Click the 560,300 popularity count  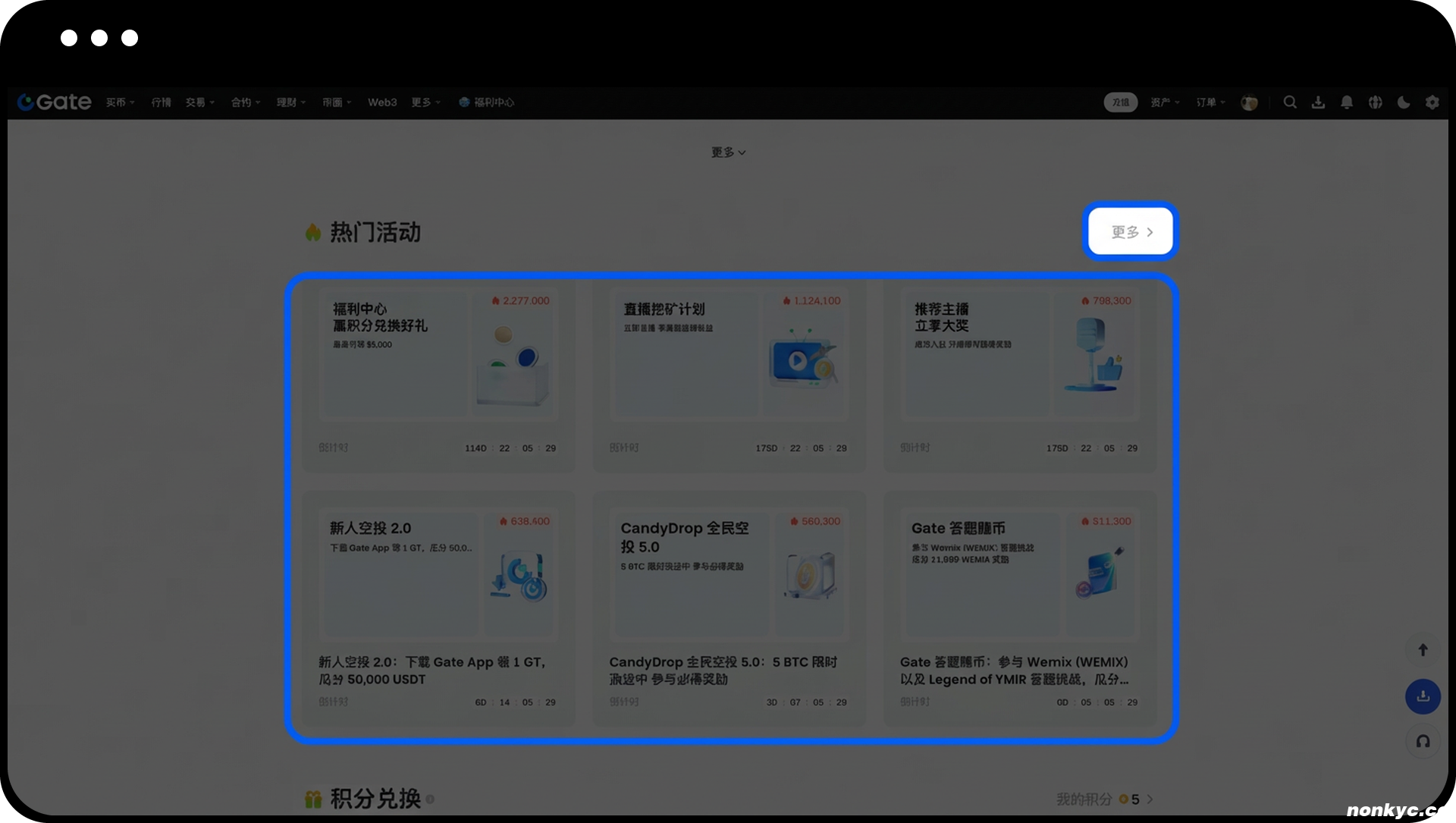[x=815, y=522]
